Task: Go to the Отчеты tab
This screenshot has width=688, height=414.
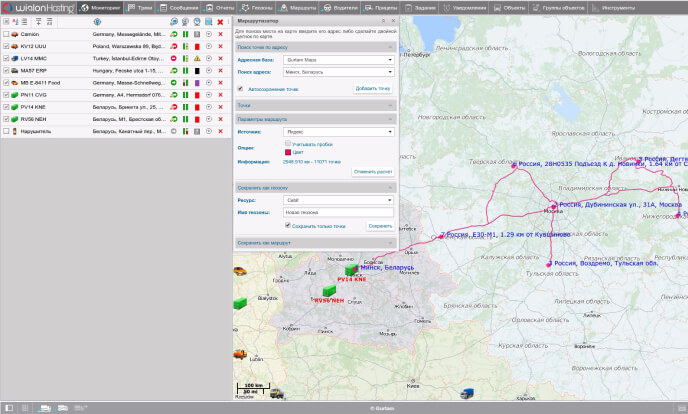Action: (220, 7)
